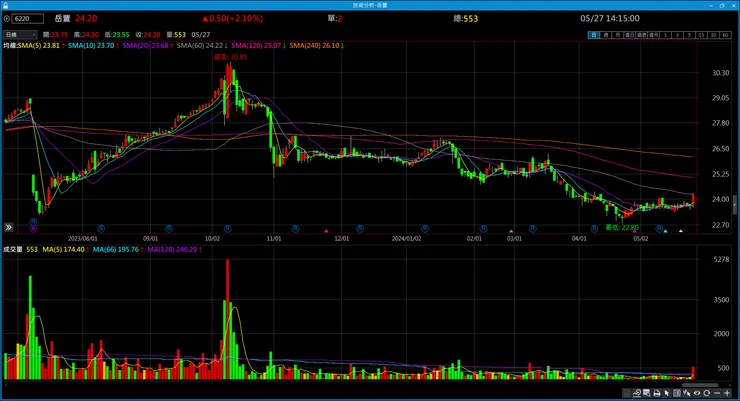Click the magenta triangle marker before 12/01

coord(326,231)
